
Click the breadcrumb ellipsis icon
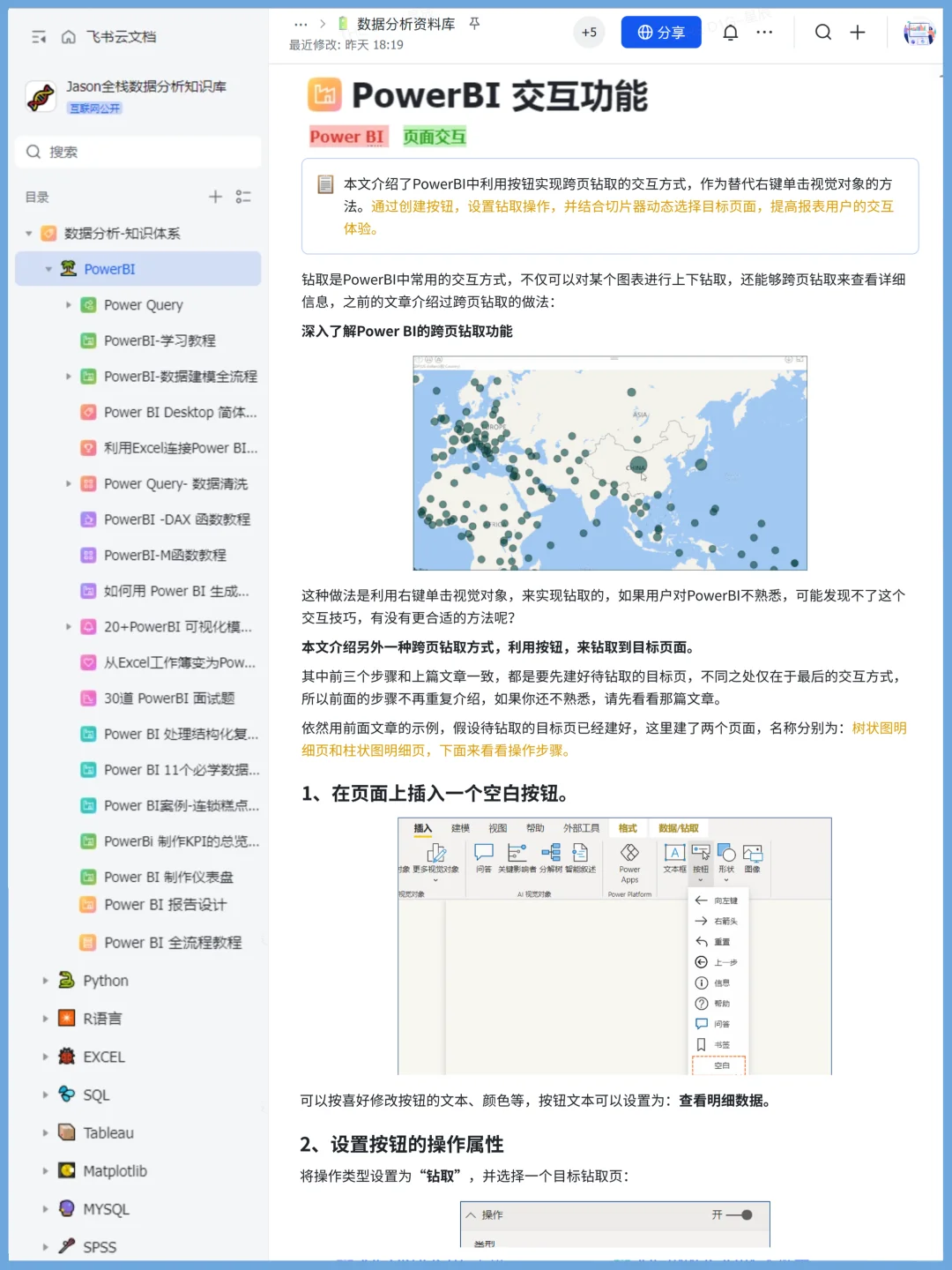[x=301, y=24]
